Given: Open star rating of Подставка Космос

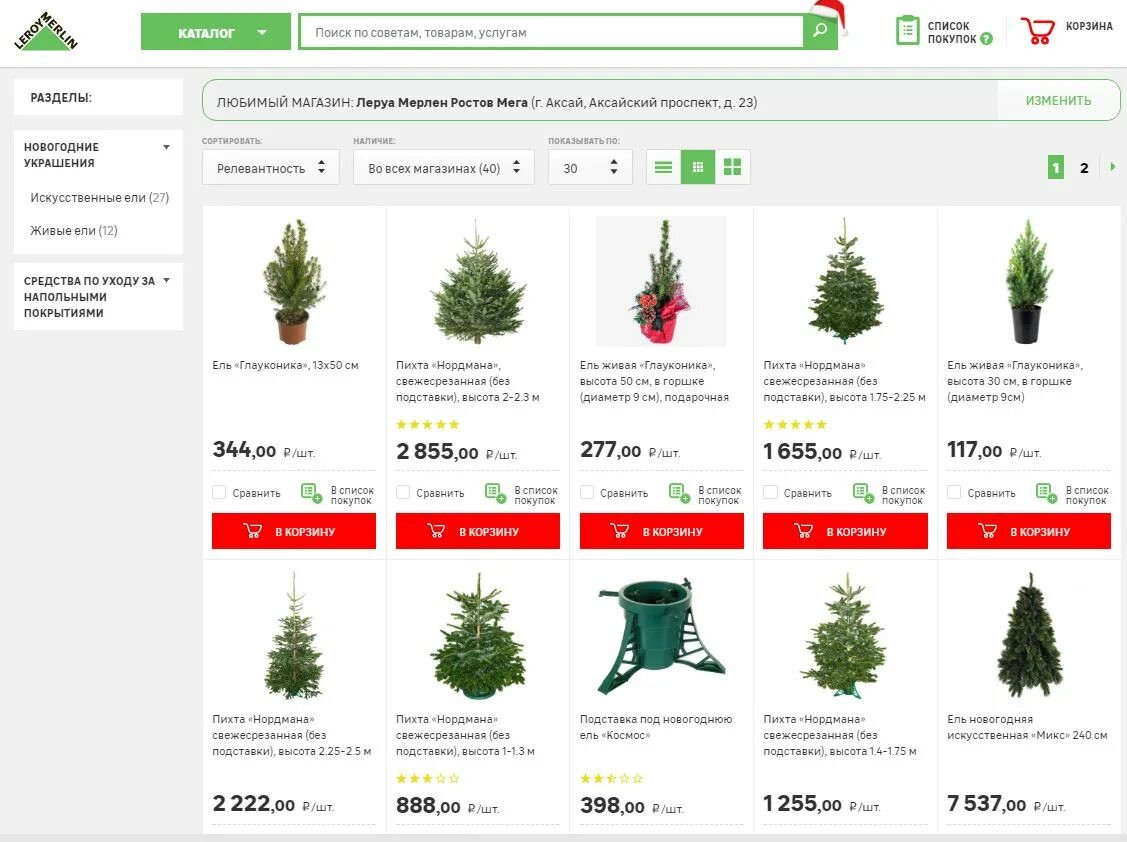Looking at the screenshot, I should pos(612,778).
